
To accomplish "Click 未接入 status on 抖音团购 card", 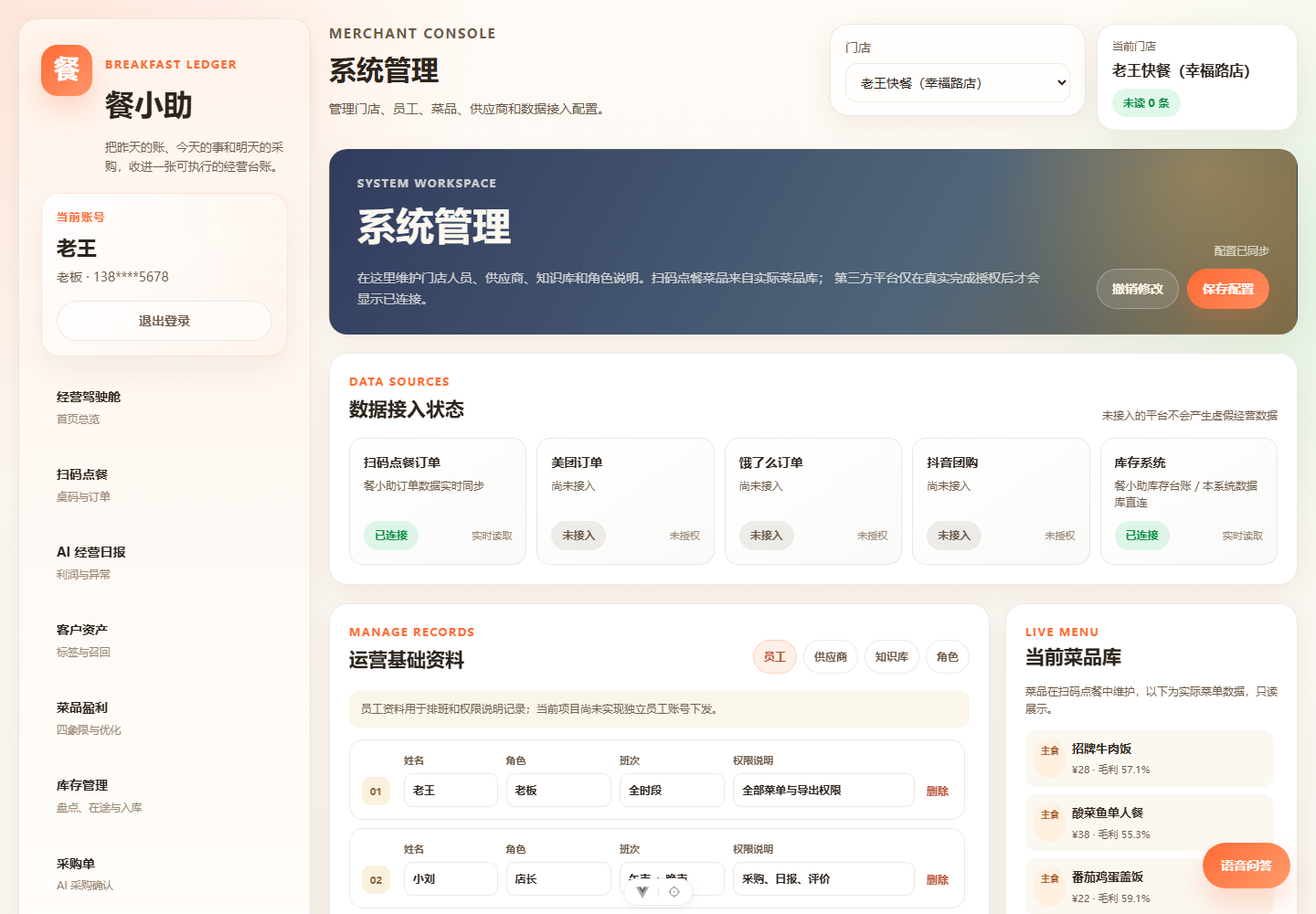I will point(954,536).
